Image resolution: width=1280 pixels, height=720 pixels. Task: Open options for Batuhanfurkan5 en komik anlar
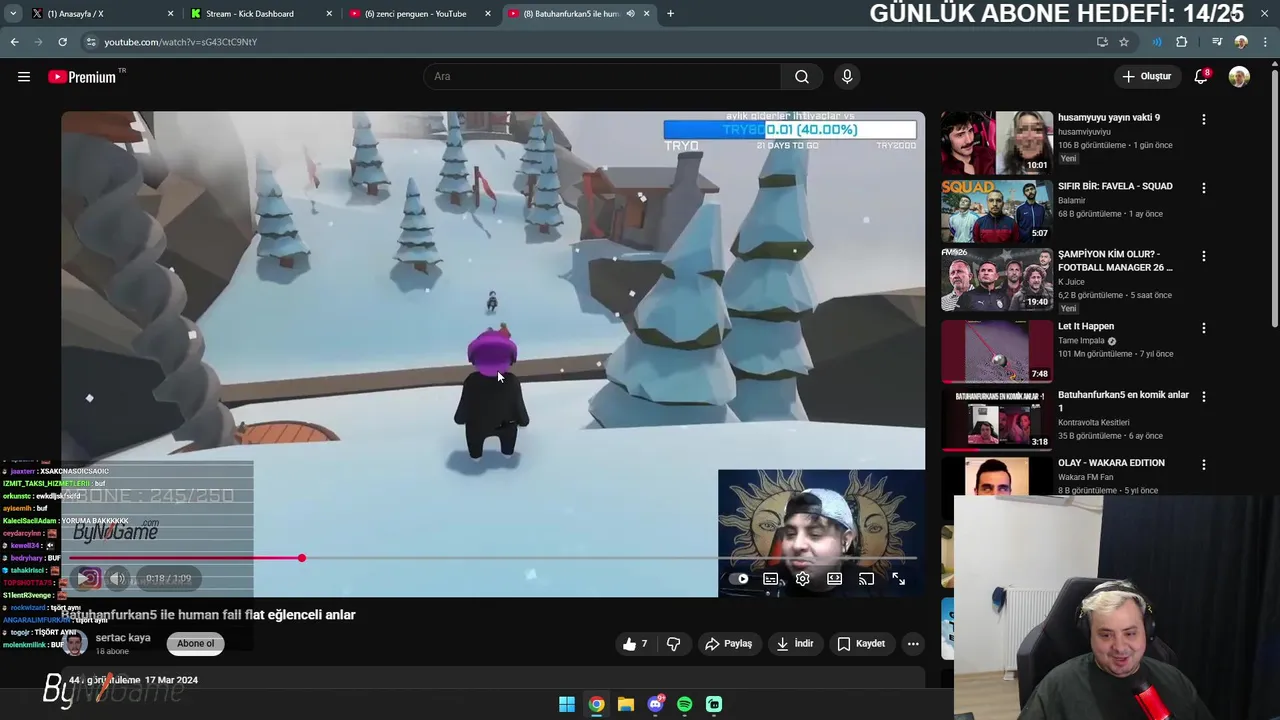[1204, 397]
